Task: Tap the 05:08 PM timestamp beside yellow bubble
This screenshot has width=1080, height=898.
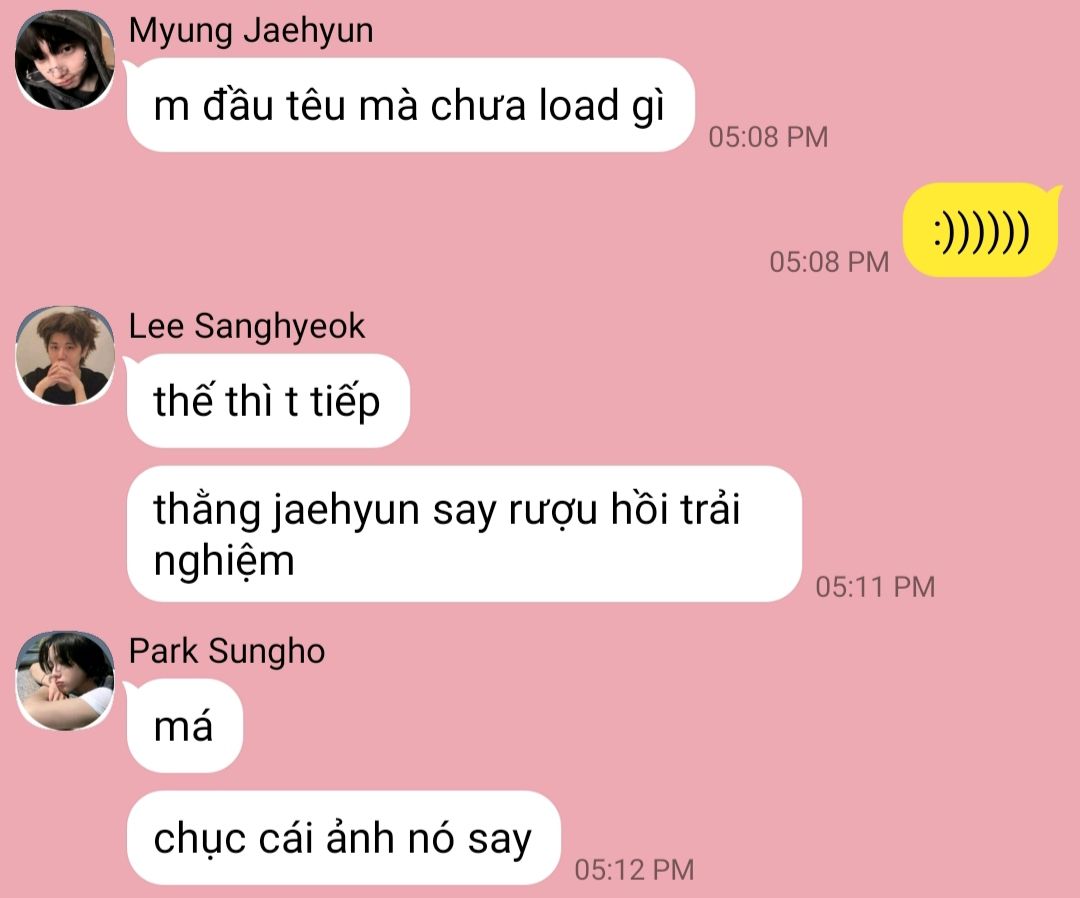Action: click(829, 262)
